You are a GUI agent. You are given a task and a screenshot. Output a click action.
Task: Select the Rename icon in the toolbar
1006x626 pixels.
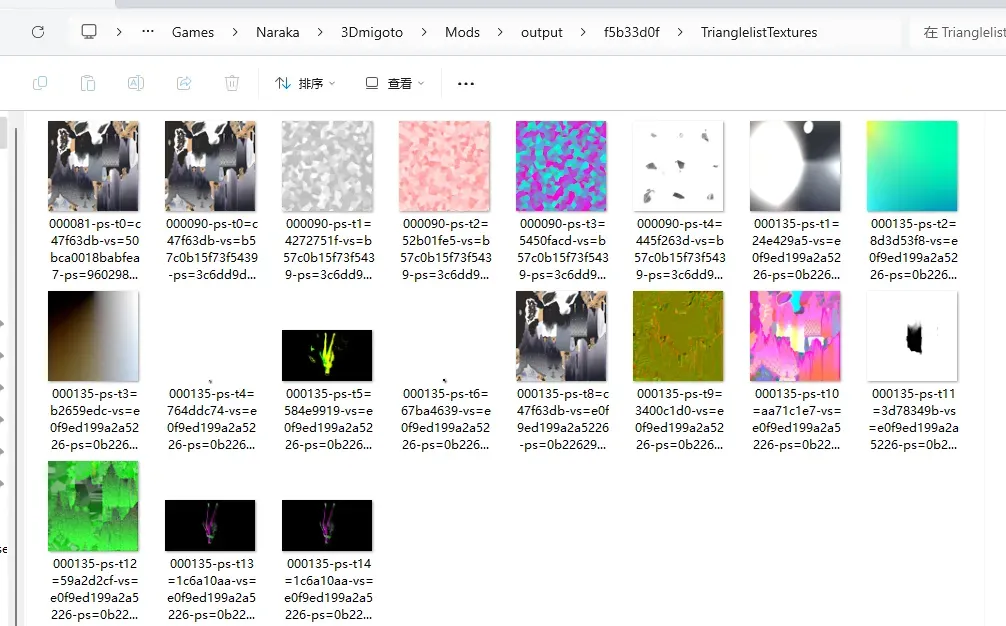tap(136, 83)
